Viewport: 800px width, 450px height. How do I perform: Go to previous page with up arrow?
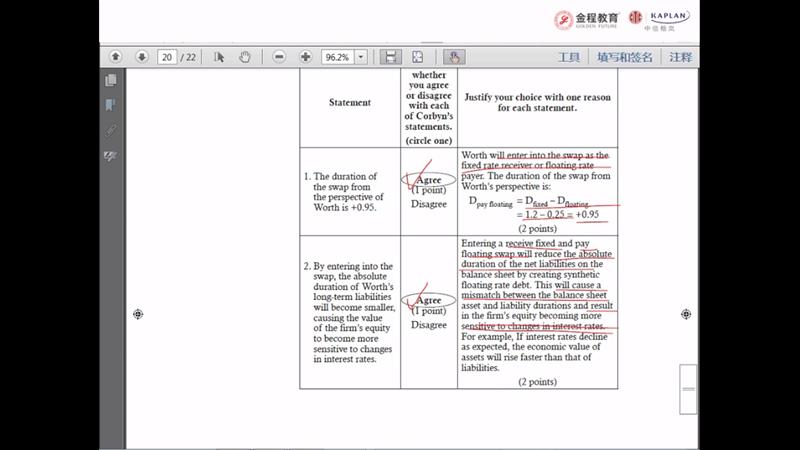(116, 57)
